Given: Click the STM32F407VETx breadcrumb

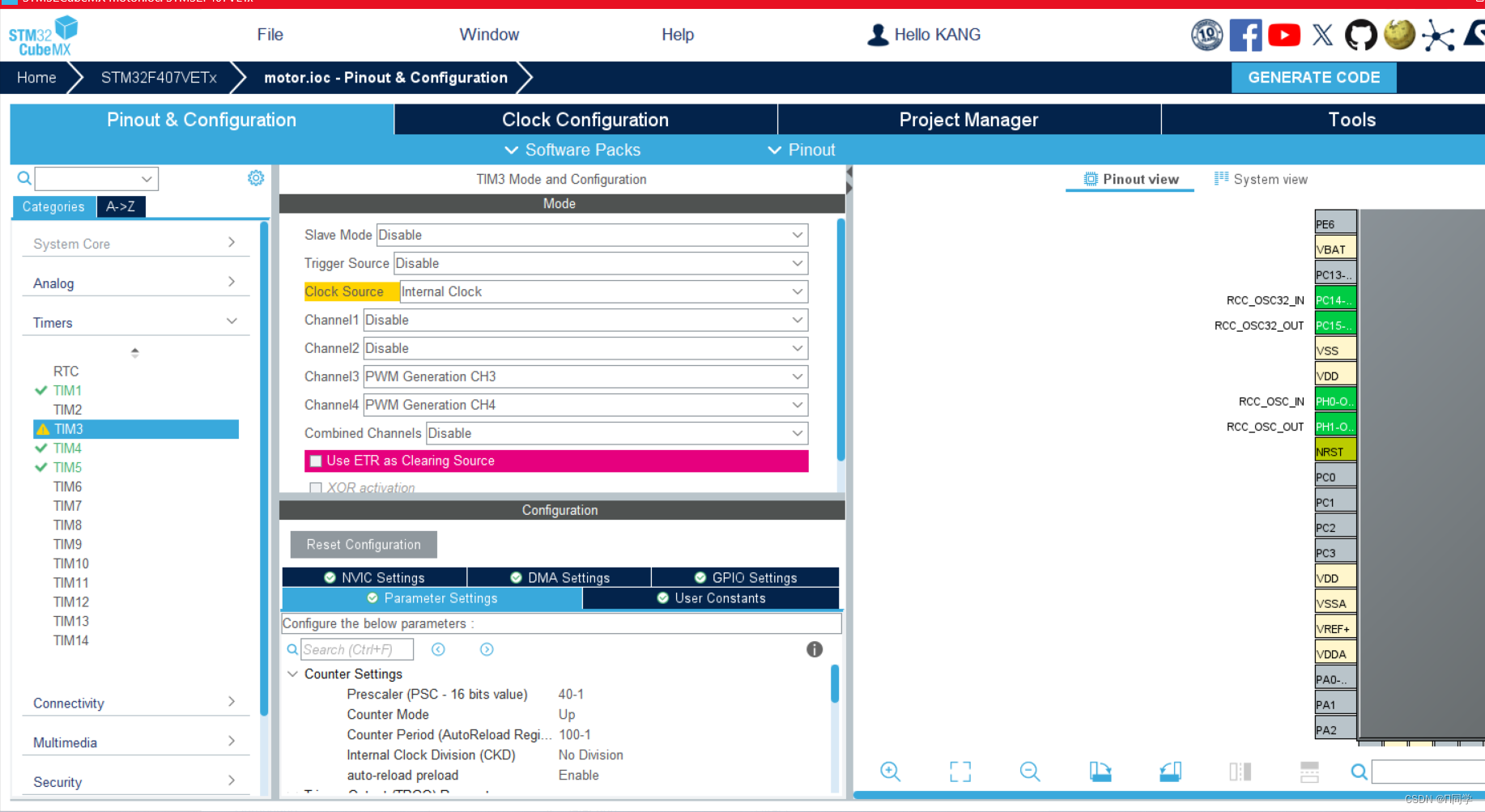Looking at the screenshot, I should (159, 78).
